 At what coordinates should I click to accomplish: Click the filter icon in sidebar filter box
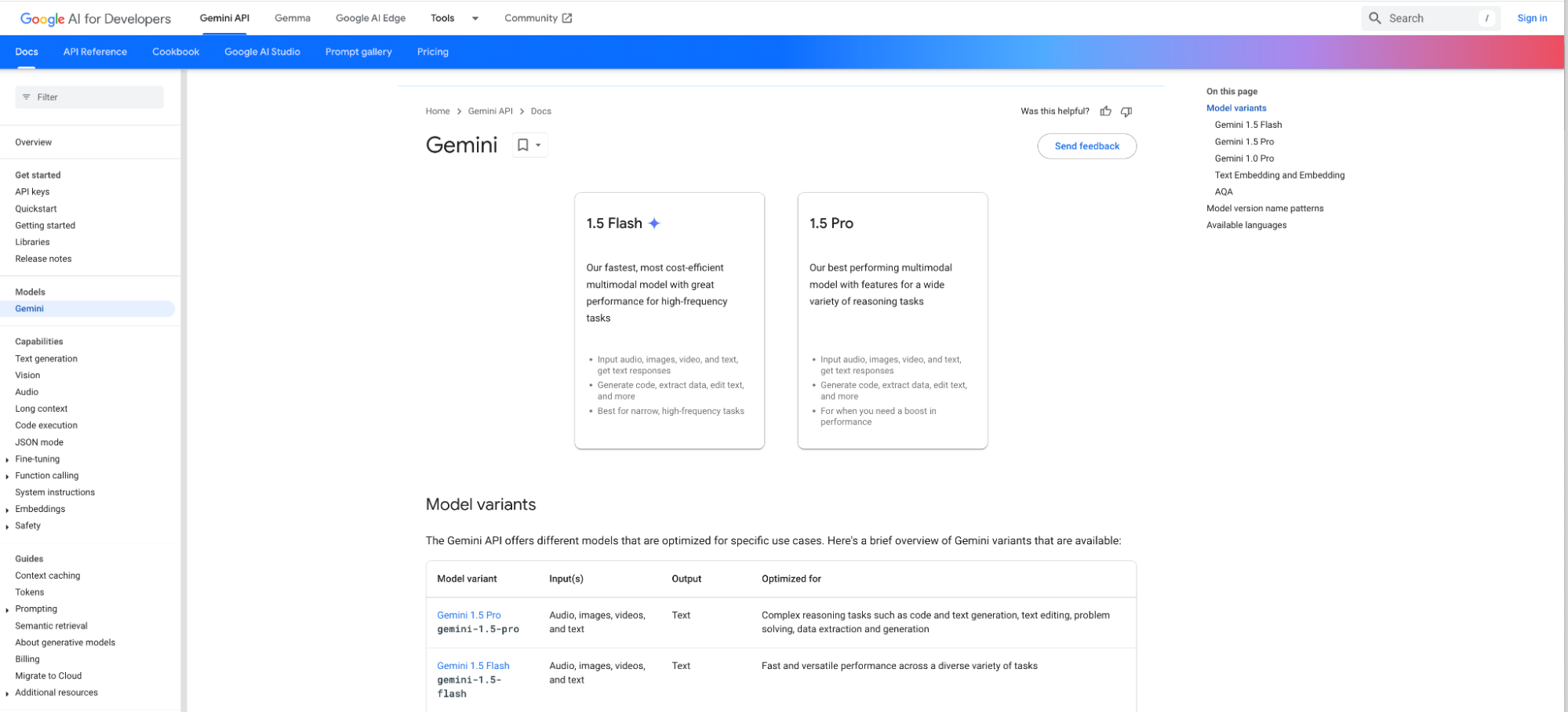coord(27,97)
